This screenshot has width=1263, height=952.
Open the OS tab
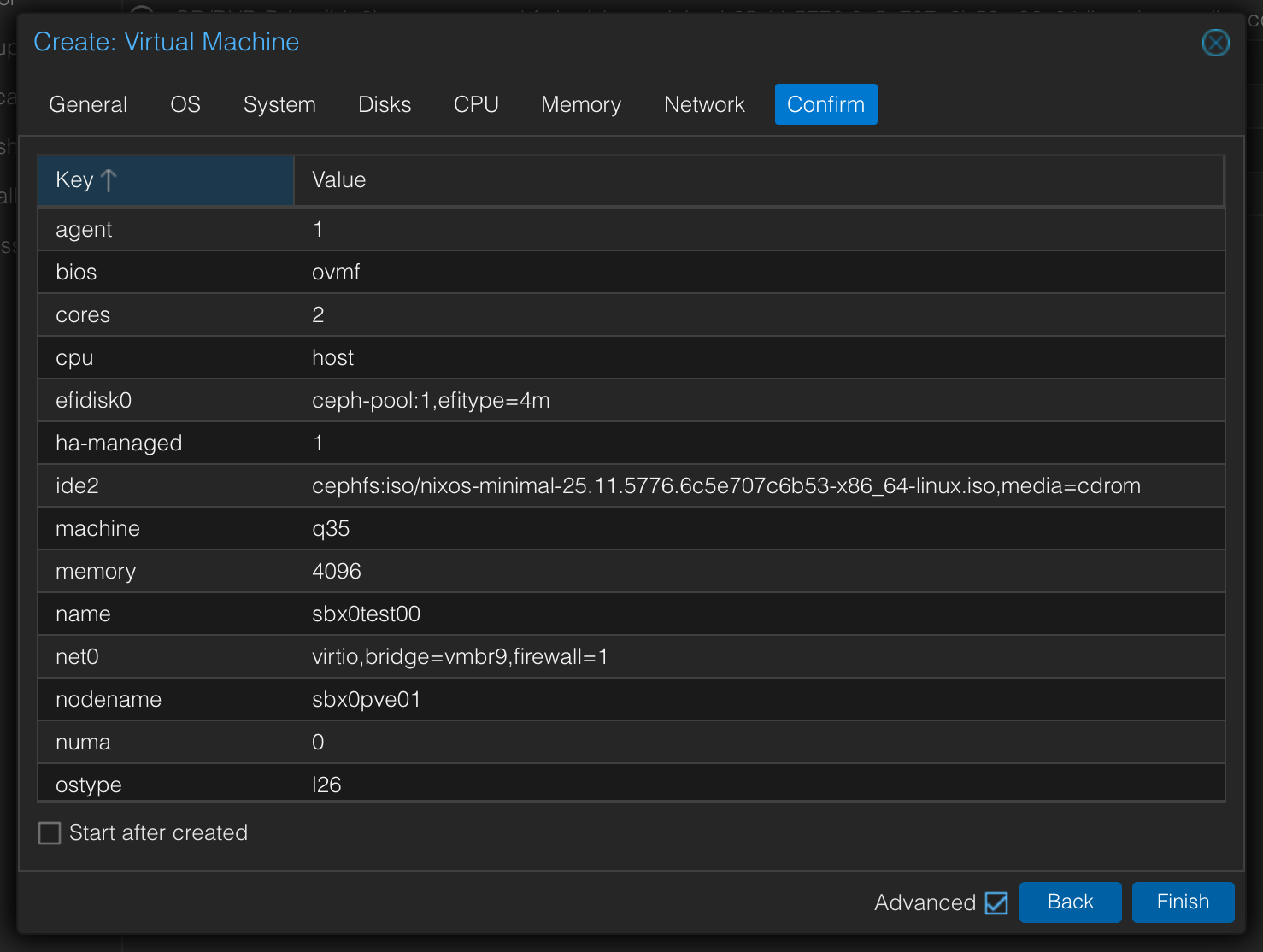tap(185, 103)
